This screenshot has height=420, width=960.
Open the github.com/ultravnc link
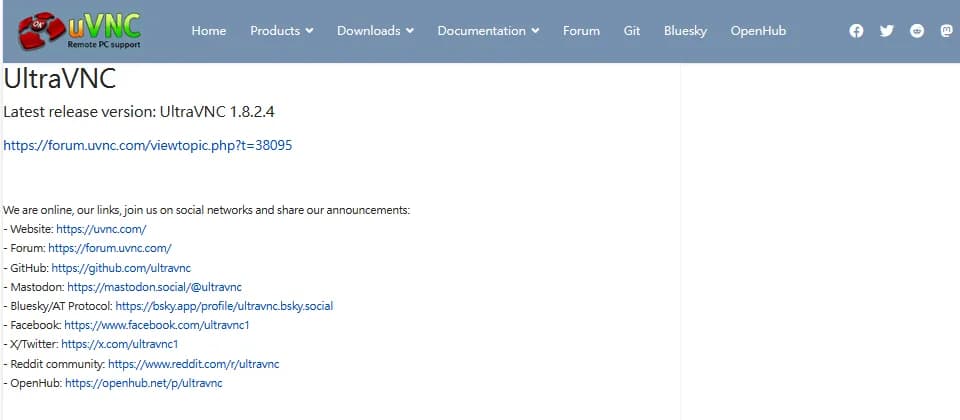click(121, 268)
